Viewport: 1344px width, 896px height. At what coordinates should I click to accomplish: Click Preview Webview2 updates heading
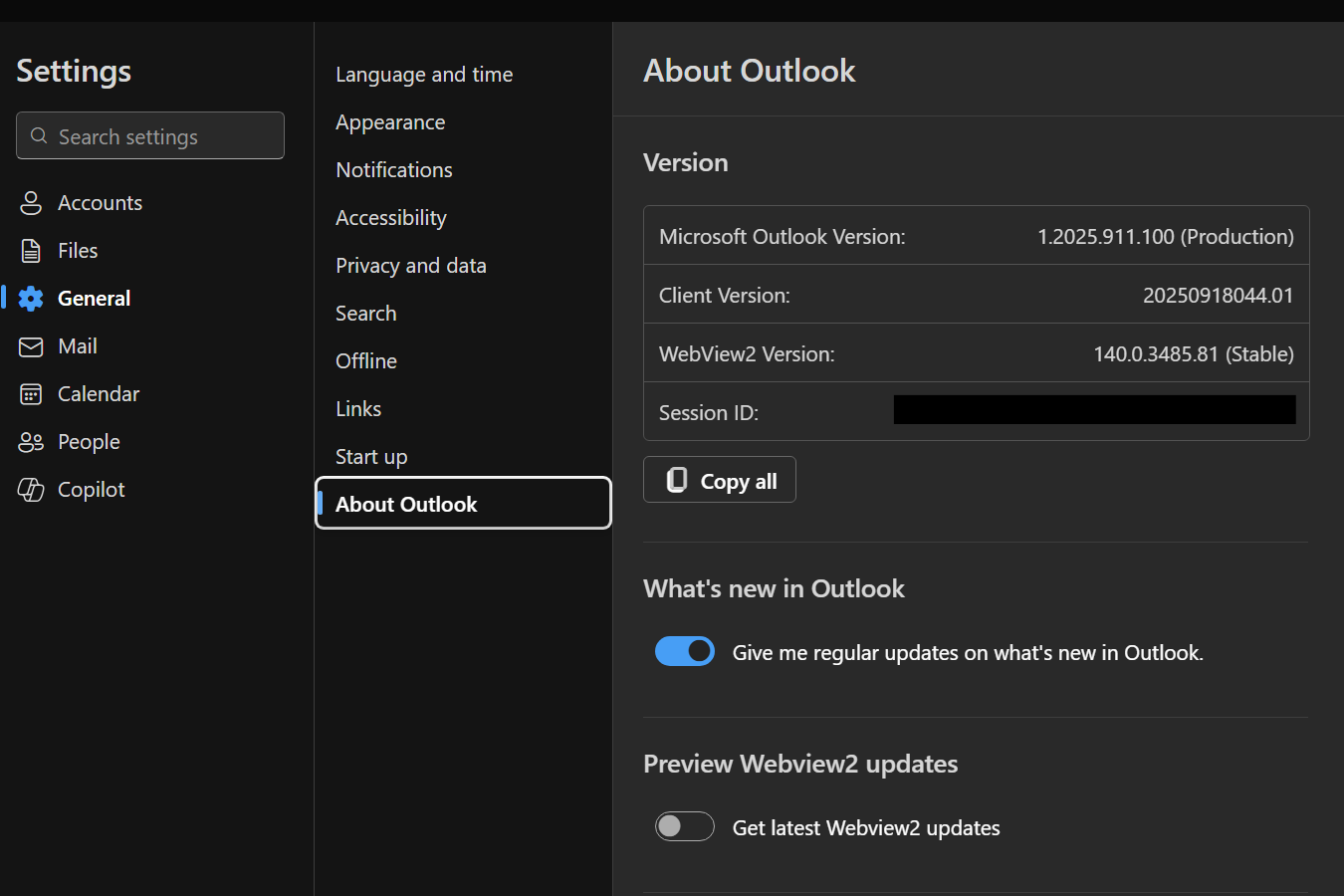click(x=800, y=764)
